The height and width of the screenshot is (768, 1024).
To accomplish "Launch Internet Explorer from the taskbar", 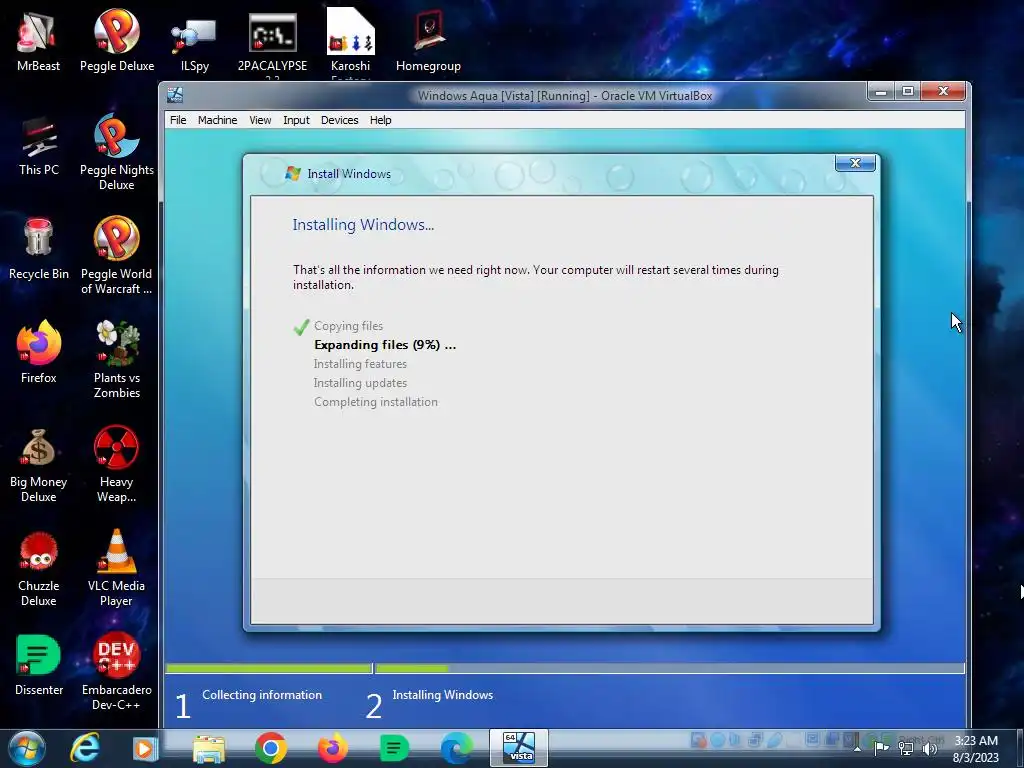I will pos(85,748).
